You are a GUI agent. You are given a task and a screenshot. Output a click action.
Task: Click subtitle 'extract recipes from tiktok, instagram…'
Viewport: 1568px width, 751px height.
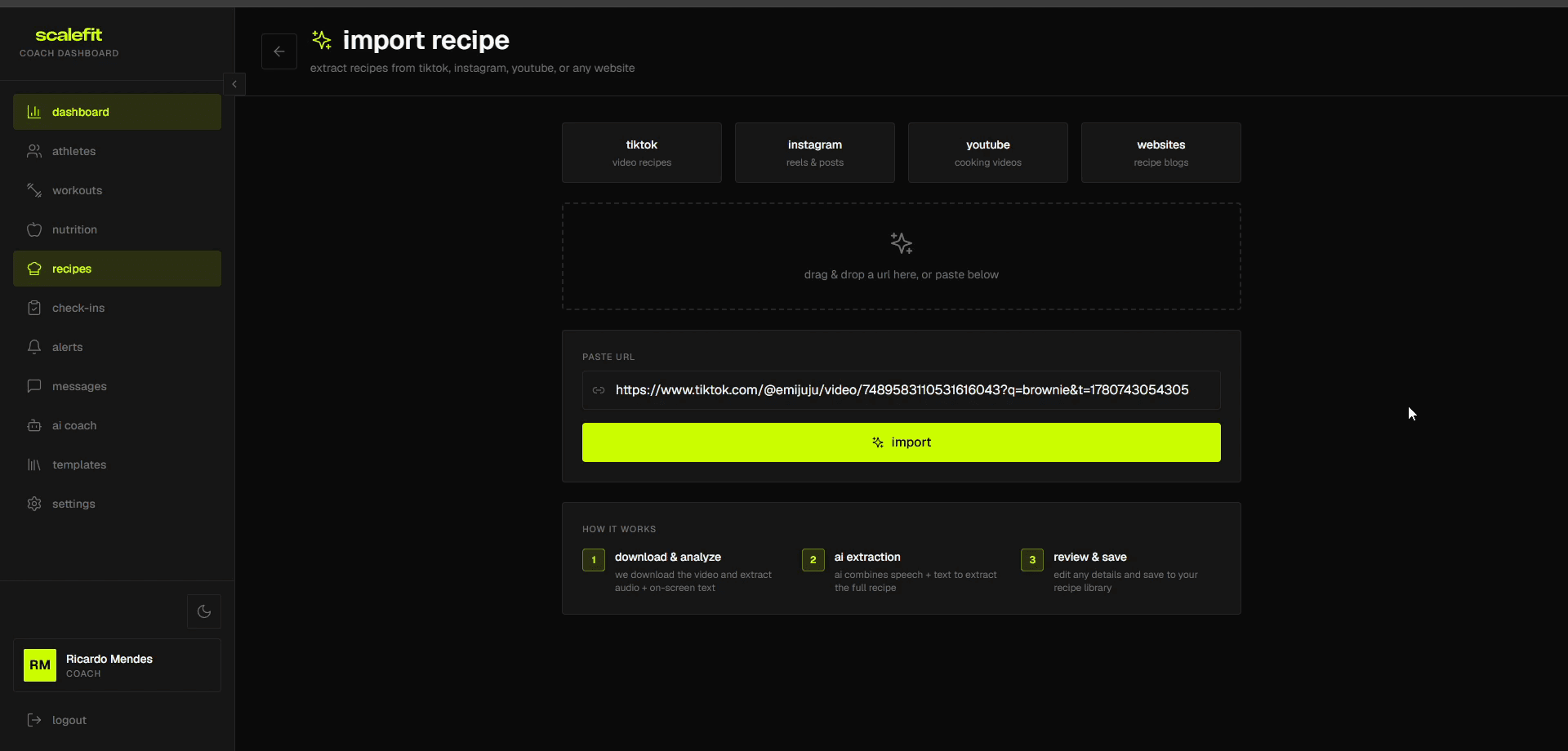(x=472, y=68)
